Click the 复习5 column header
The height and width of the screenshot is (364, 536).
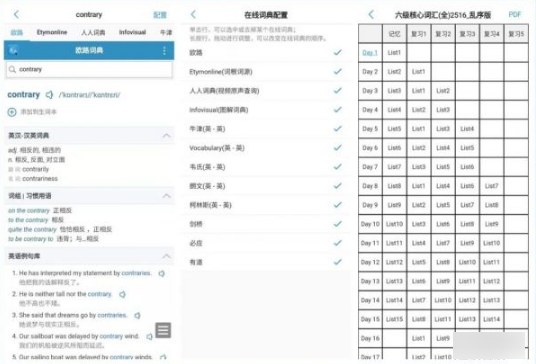coord(516,33)
